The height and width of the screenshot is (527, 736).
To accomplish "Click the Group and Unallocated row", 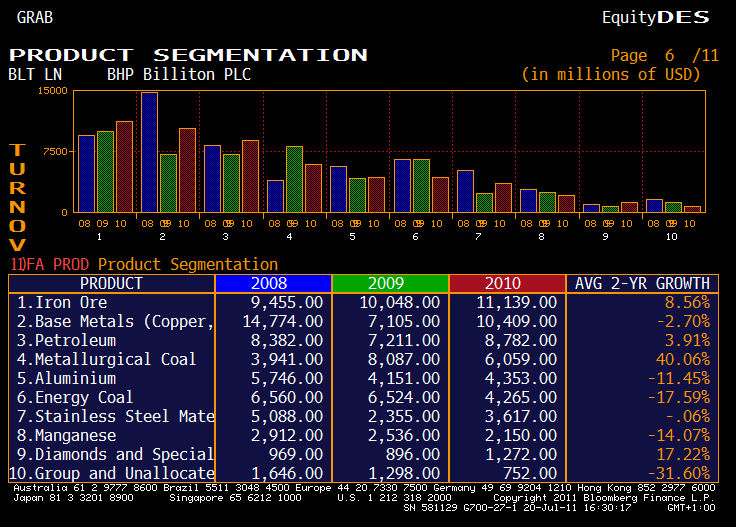I will (113, 473).
